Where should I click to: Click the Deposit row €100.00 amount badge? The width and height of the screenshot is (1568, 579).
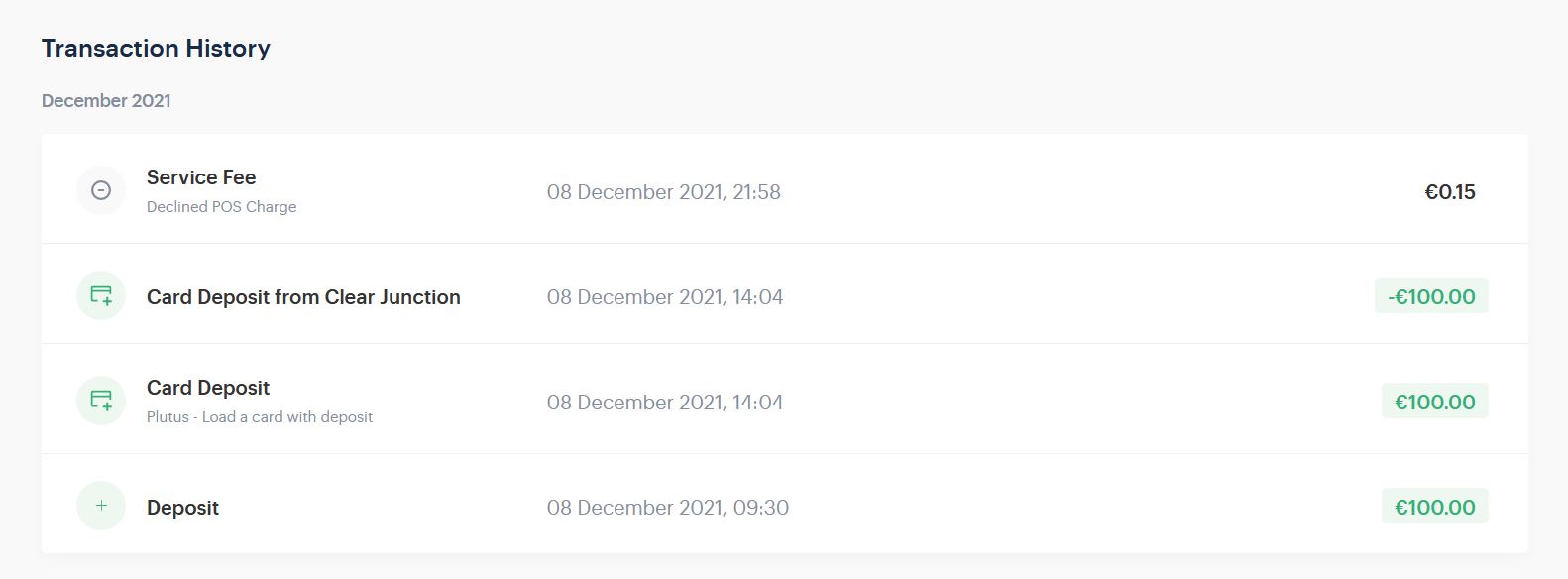pyautogui.click(x=1434, y=507)
